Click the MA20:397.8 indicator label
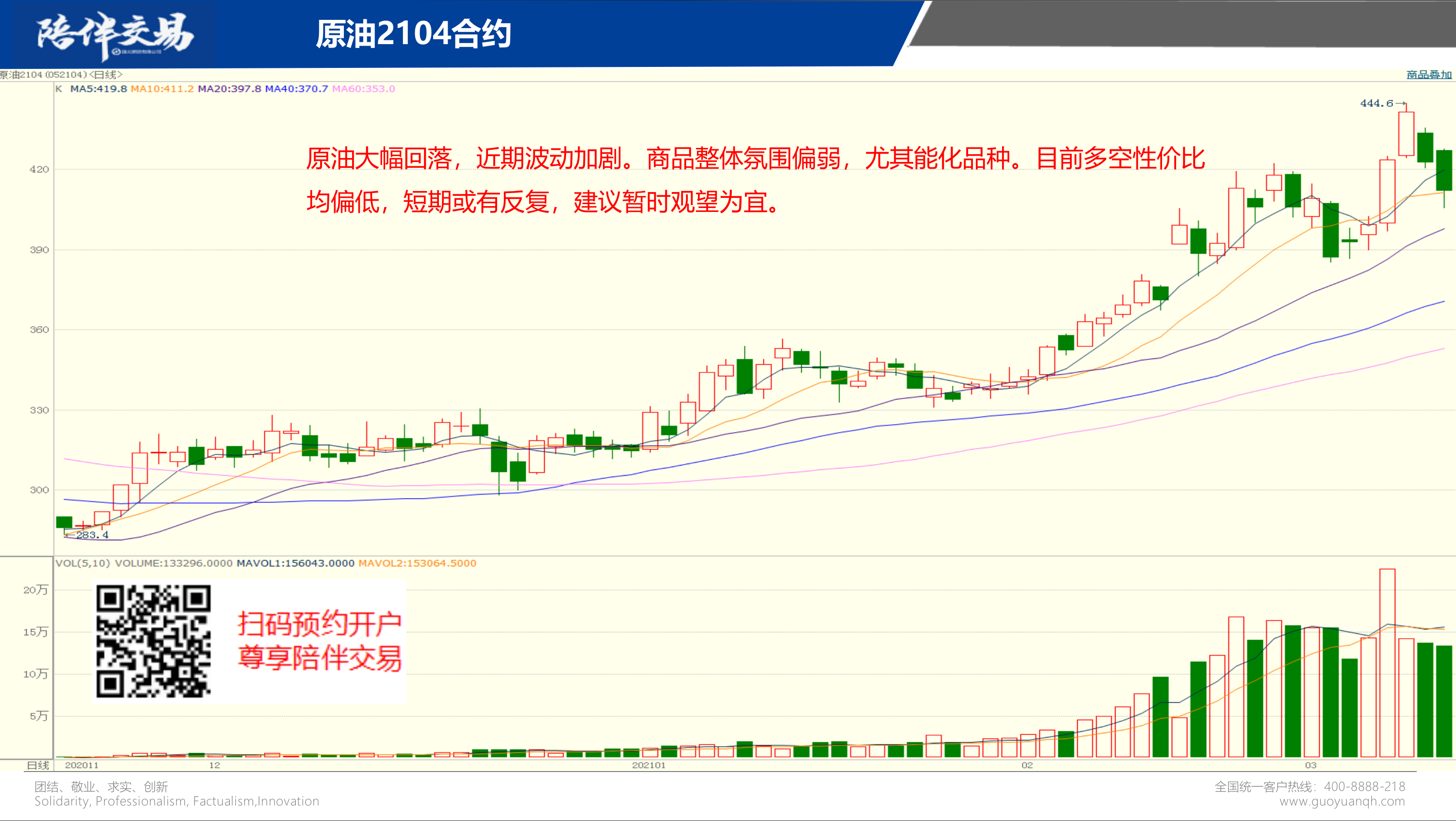The height and width of the screenshot is (821, 1456). 229,89
